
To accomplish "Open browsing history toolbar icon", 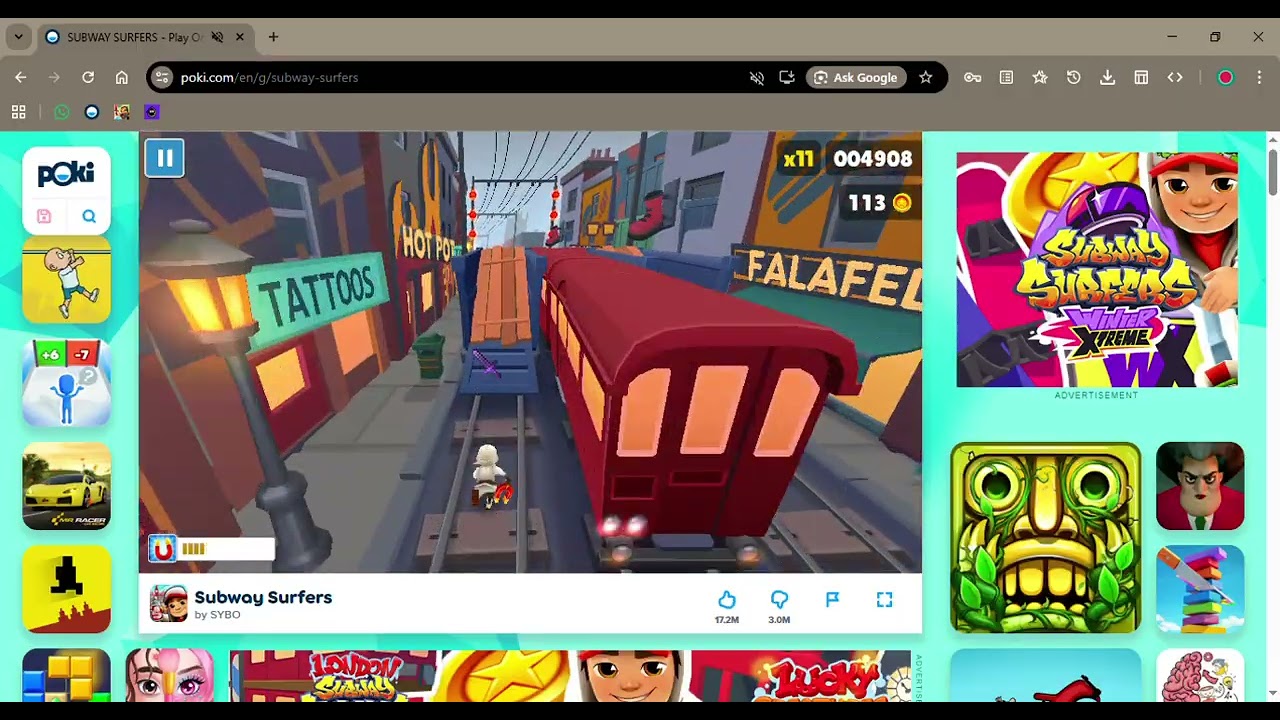I will [x=1074, y=77].
